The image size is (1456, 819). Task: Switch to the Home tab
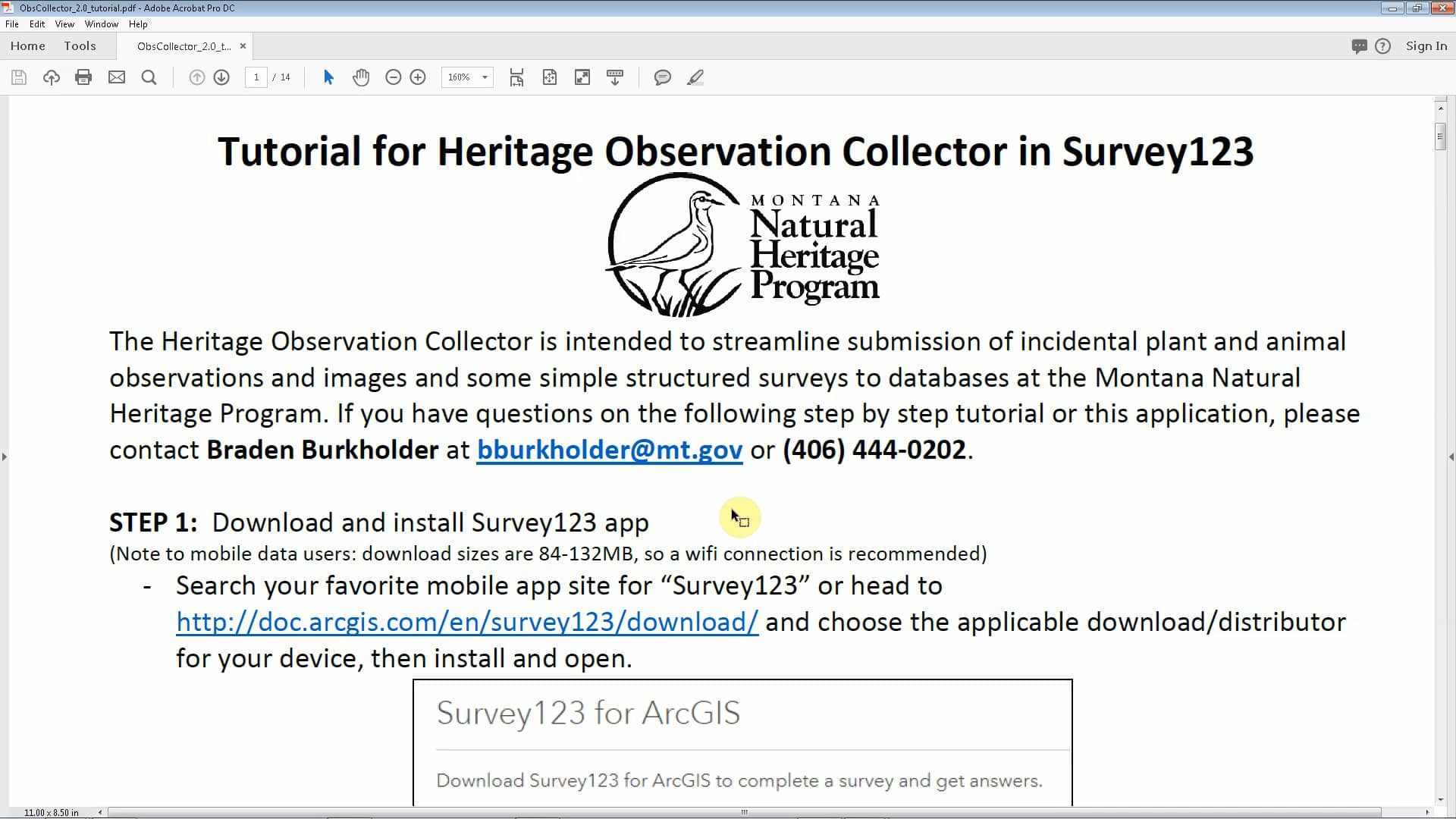point(28,46)
